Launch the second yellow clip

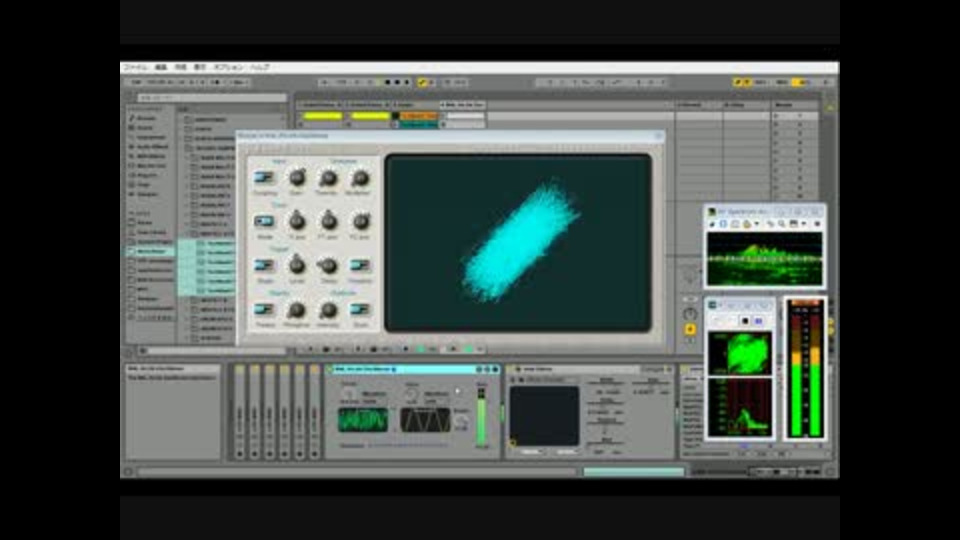point(370,116)
